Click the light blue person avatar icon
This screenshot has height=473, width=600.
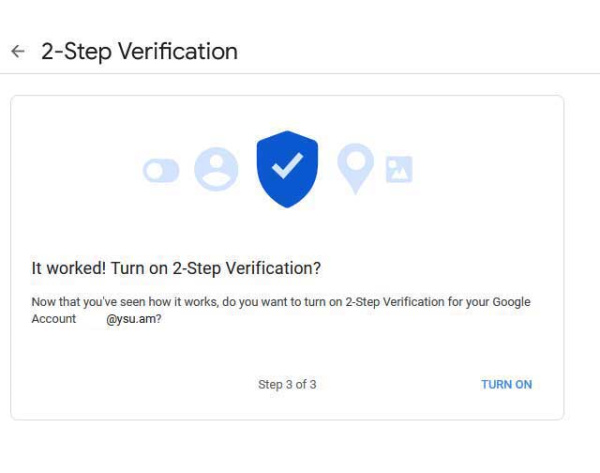(x=216, y=169)
